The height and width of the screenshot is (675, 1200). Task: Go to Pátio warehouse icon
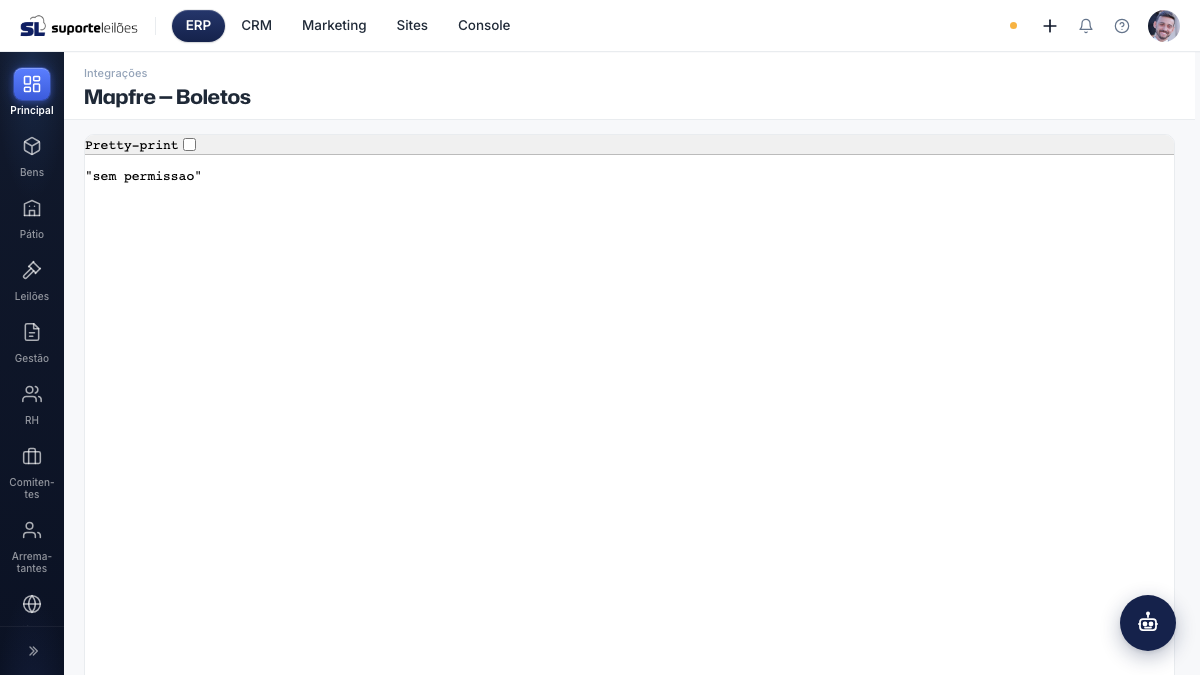tap(32, 208)
